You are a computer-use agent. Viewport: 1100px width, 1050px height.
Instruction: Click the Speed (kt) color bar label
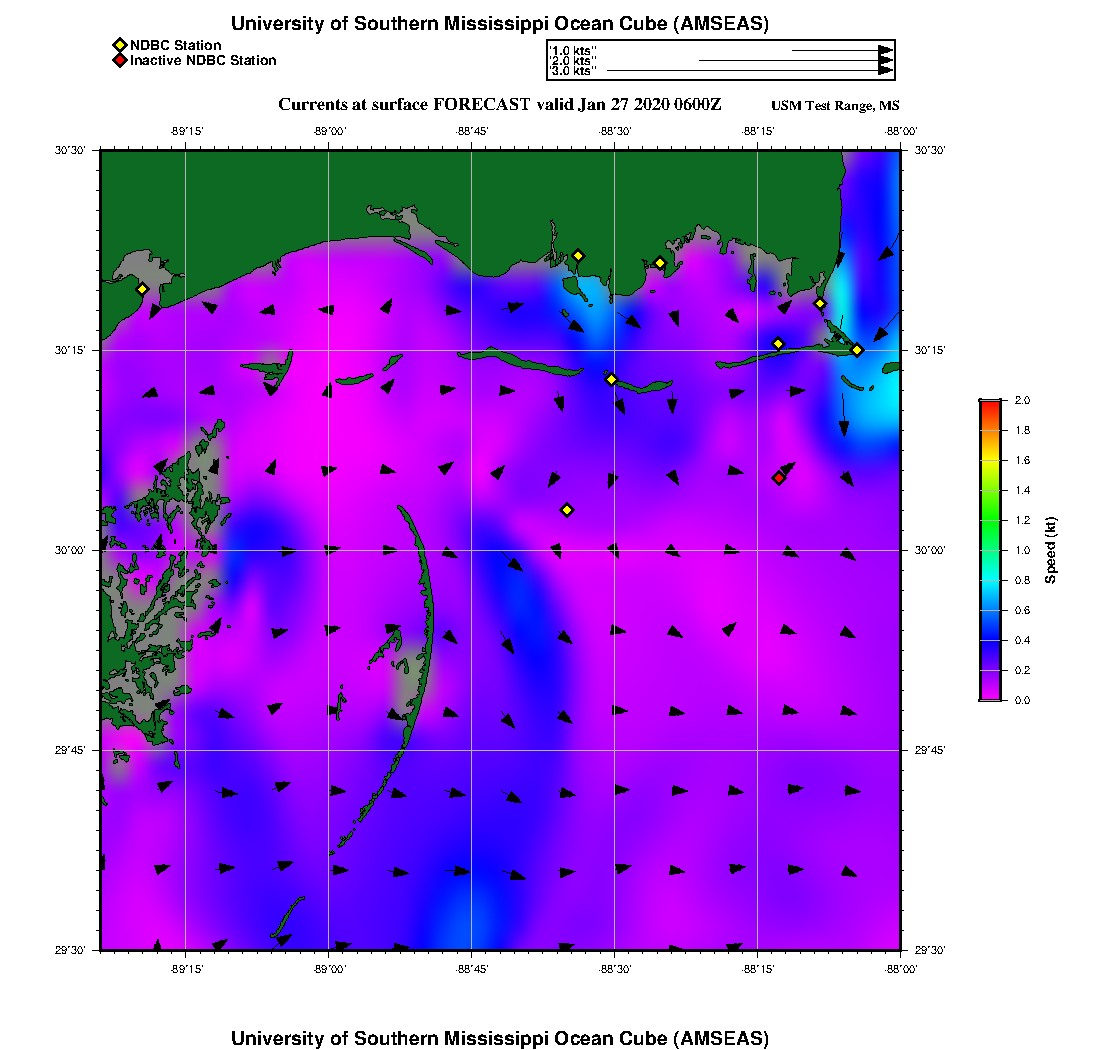click(1050, 550)
